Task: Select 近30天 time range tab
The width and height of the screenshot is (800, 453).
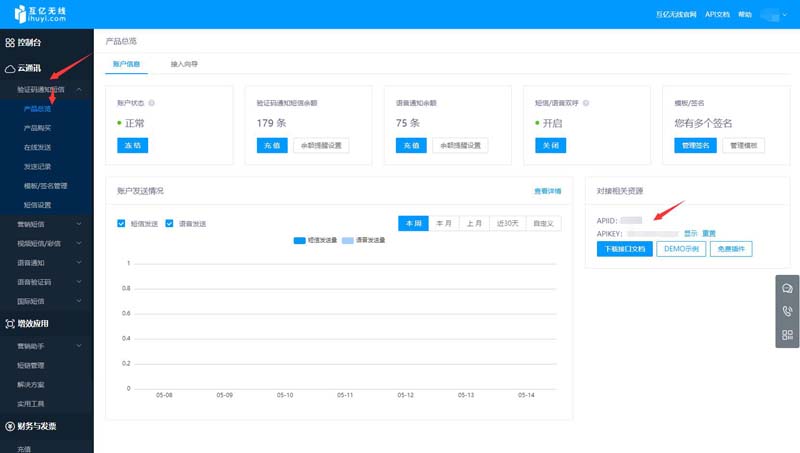Action: tap(507, 223)
